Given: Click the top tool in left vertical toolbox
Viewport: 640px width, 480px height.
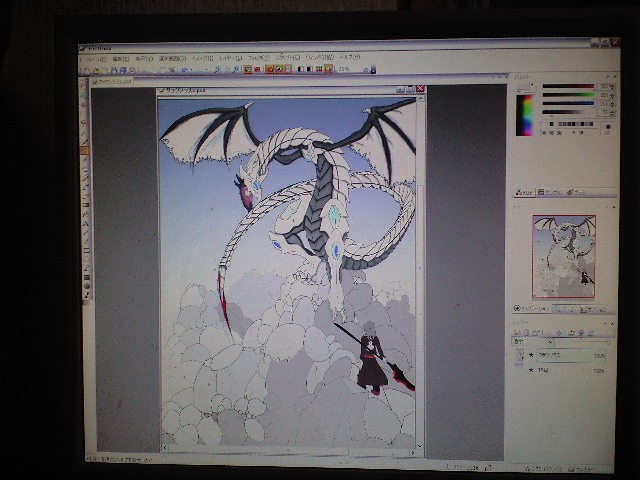Looking at the screenshot, I should pos(84,86).
